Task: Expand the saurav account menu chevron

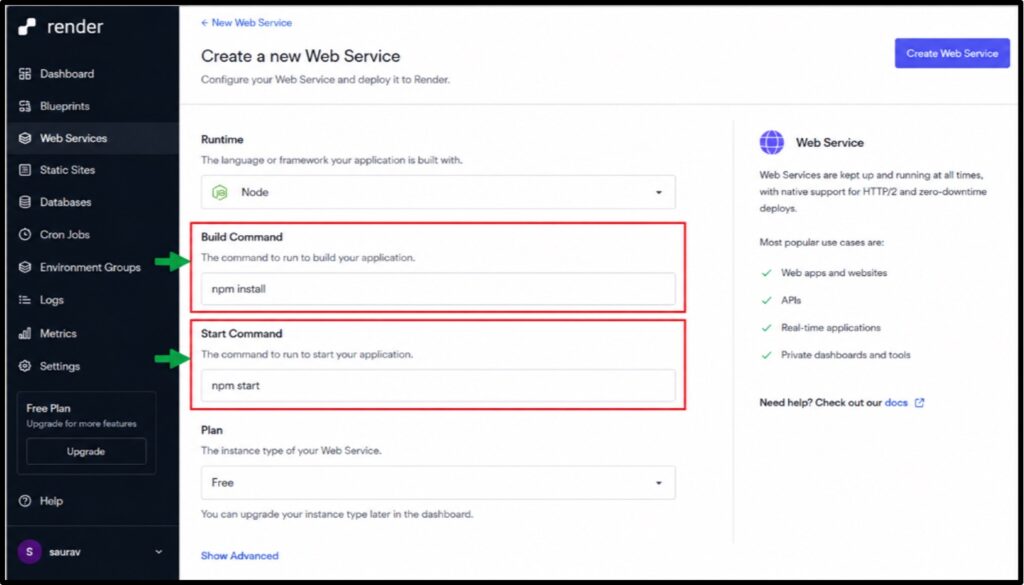Action: click(x=158, y=552)
